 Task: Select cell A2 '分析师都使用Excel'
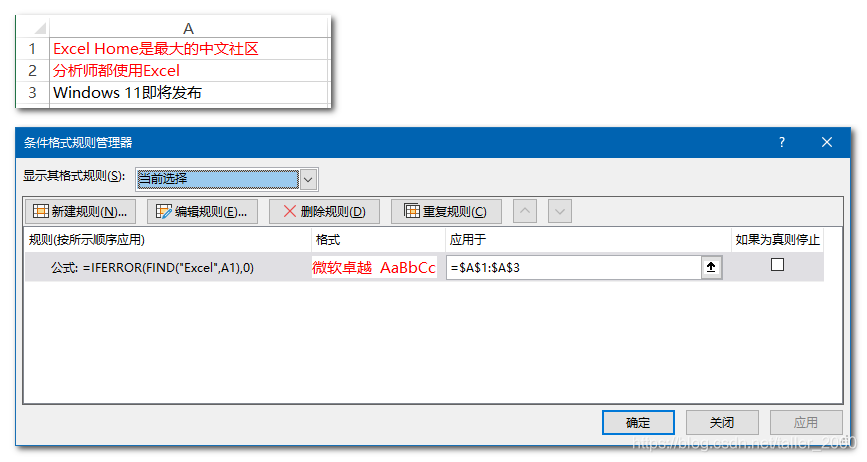coord(190,71)
